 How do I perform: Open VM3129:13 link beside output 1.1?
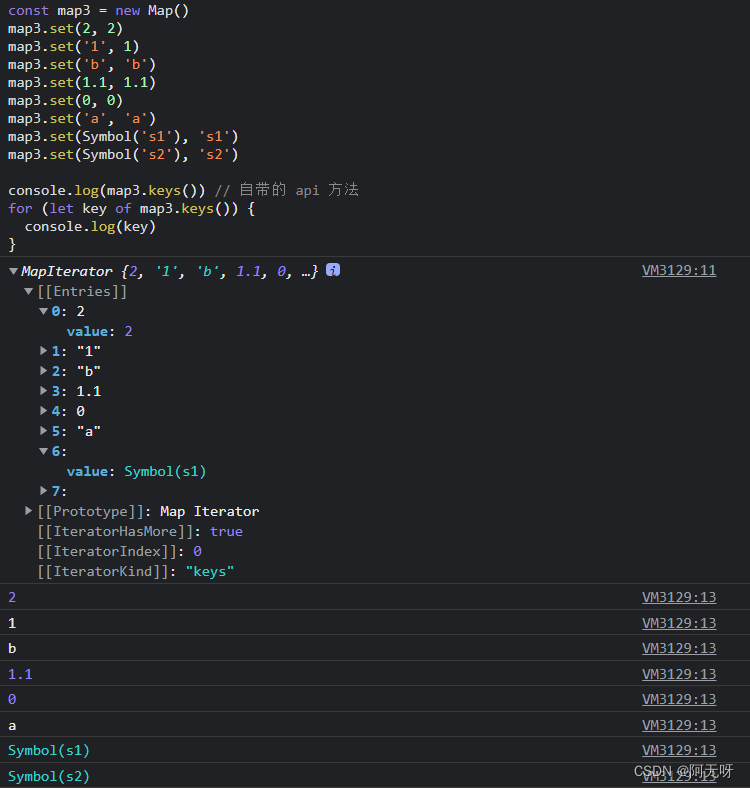[x=679, y=674]
